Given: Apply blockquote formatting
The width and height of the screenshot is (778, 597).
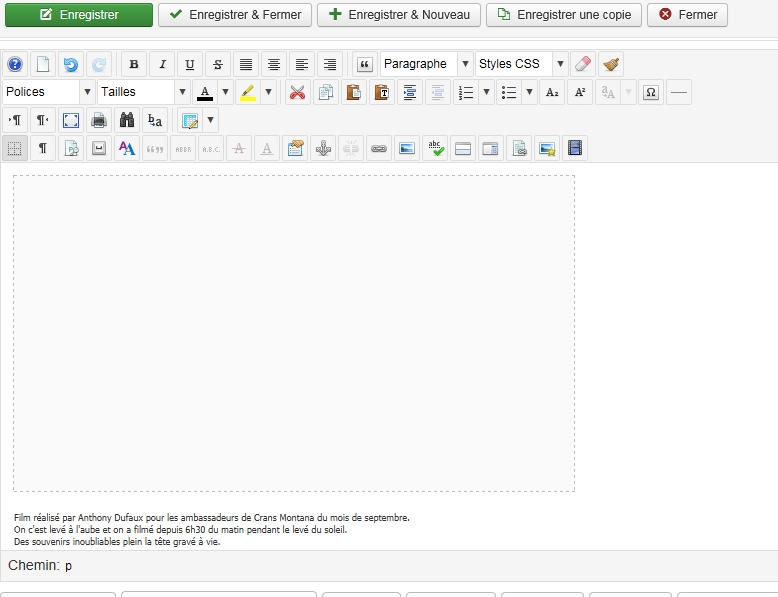Looking at the screenshot, I should tap(365, 65).
